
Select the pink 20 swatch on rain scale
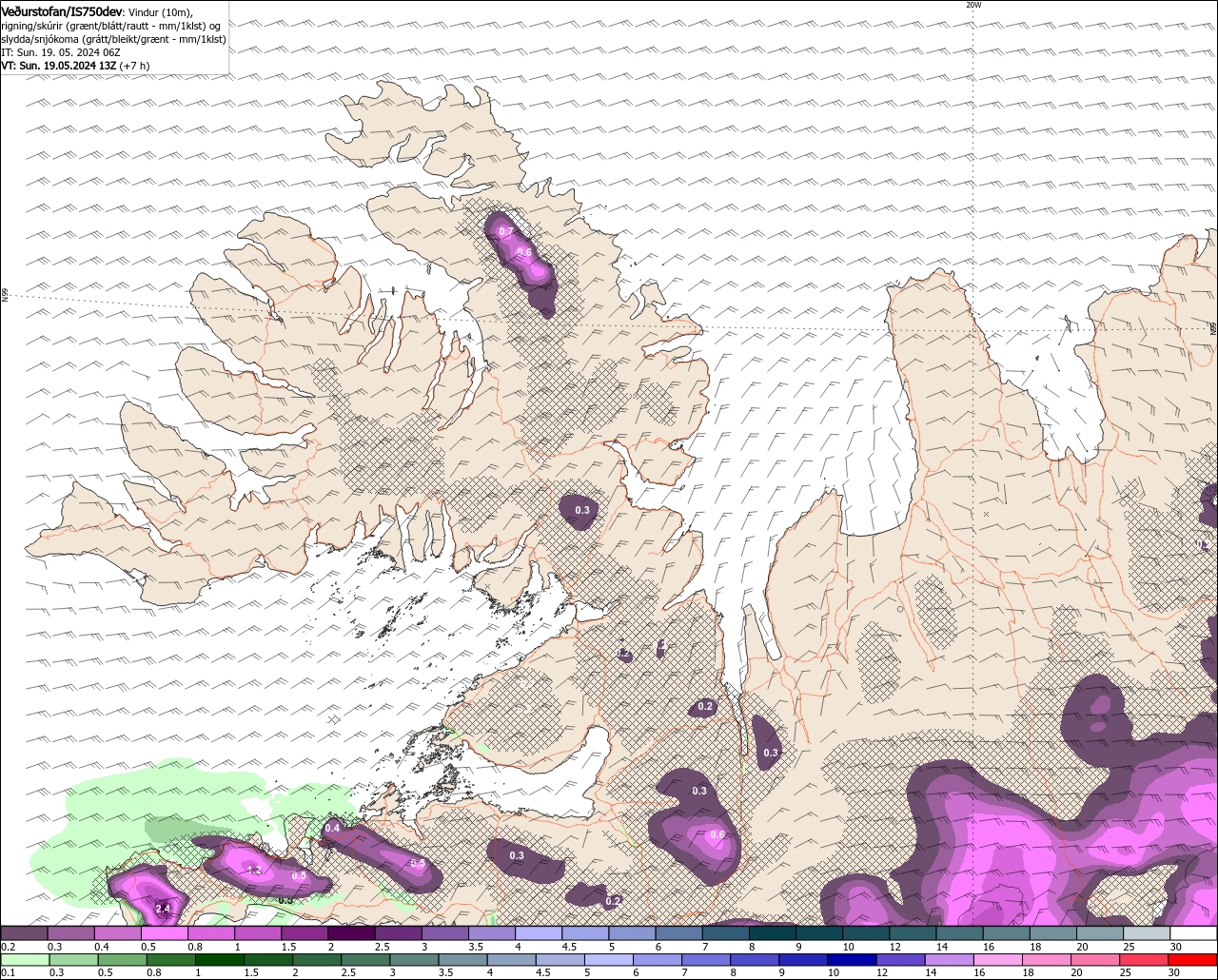(x=1095, y=959)
